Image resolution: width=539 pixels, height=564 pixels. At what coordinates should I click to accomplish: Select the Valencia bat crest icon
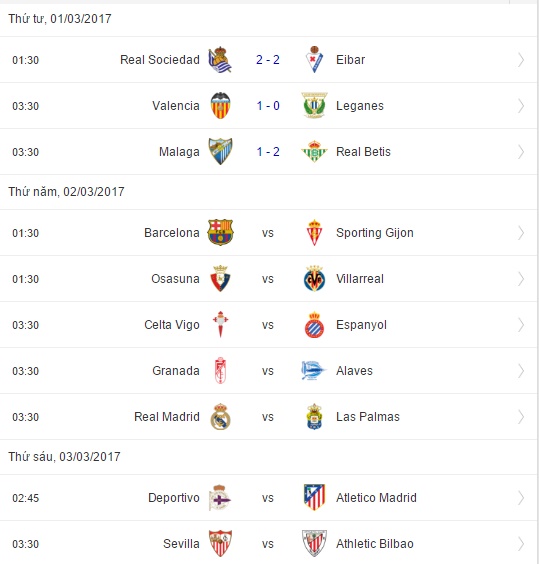220,106
